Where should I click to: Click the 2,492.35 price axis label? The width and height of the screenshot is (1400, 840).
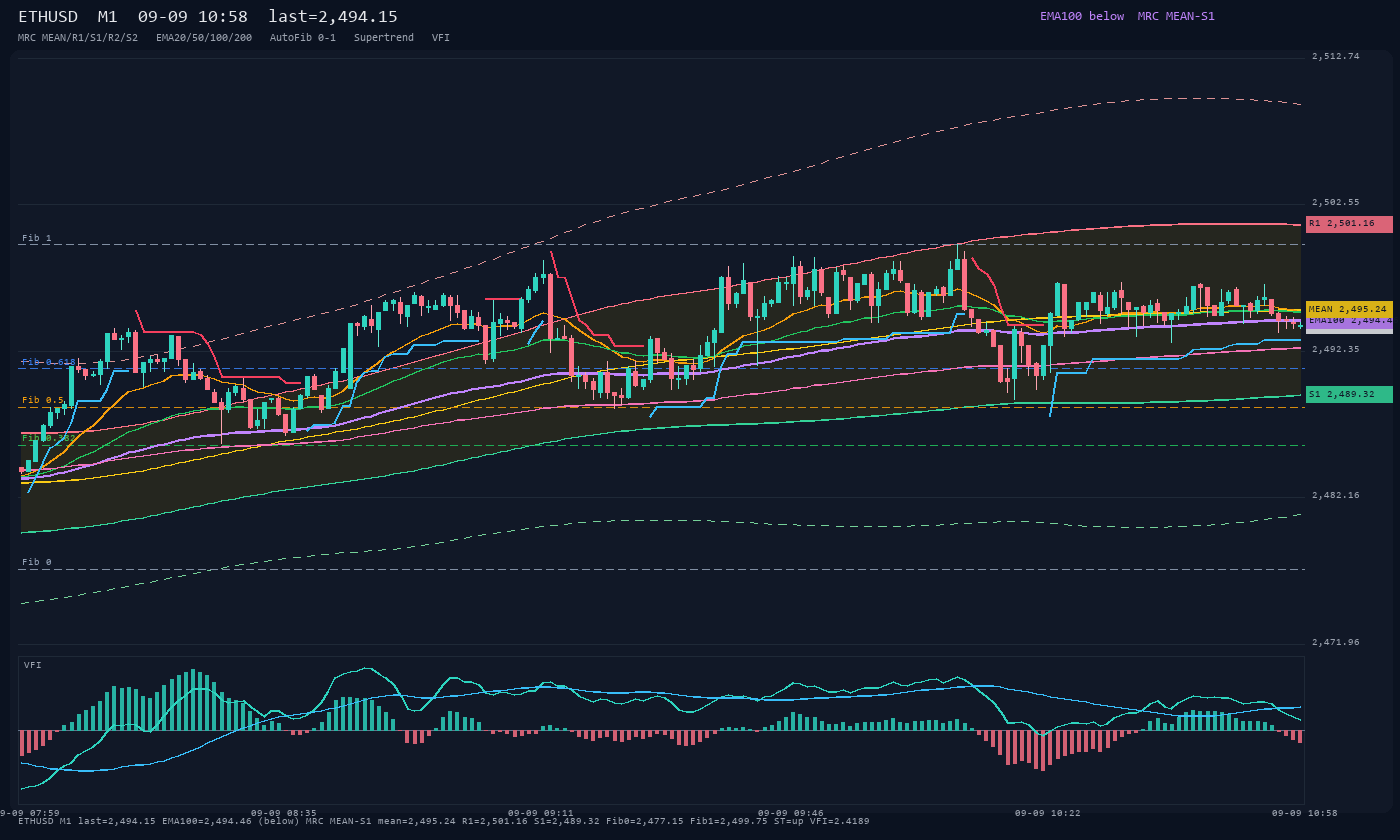(x=1336, y=349)
